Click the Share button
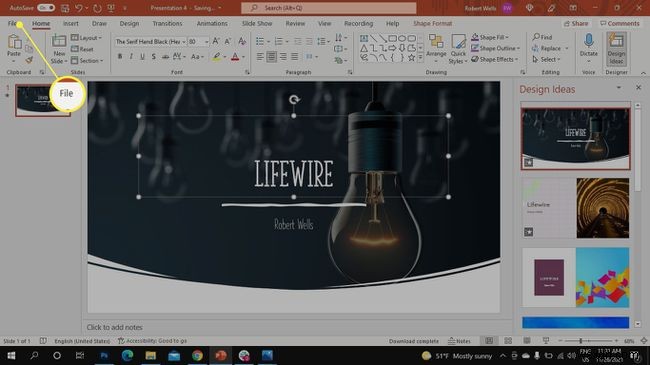 [576, 24]
